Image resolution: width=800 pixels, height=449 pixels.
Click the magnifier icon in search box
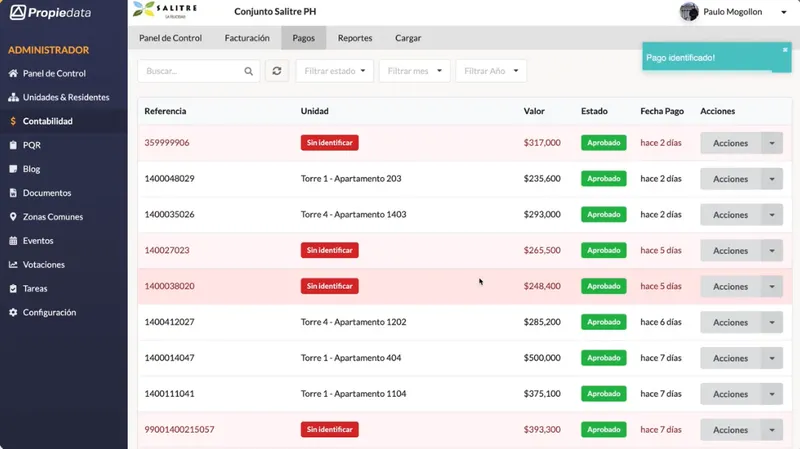pos(248,71)
